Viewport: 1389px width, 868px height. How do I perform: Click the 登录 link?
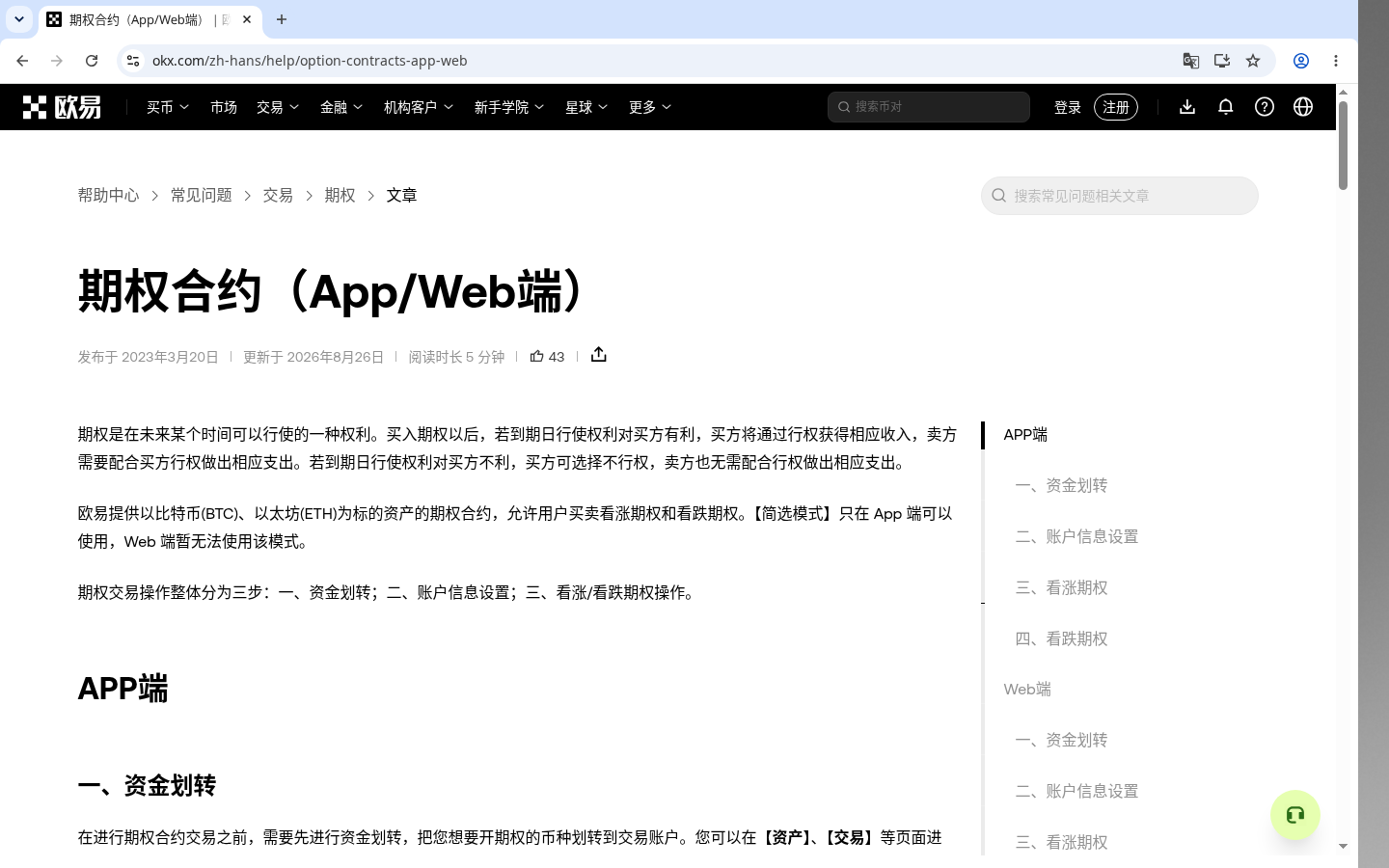[x=1068, y=107]
